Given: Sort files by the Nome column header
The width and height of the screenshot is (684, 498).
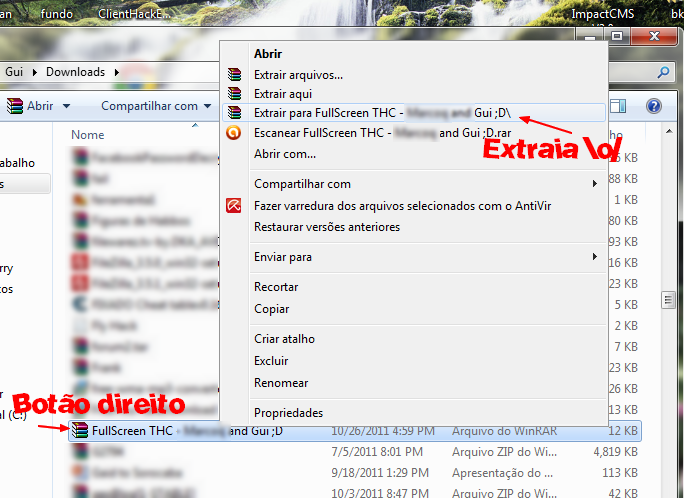Looking at the screenshot, I should [x=88, y=135].
